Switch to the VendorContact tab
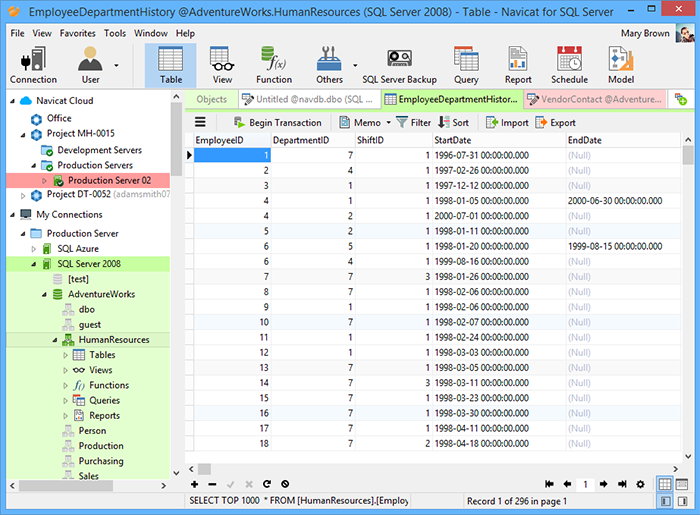Viewport: 700px width, 515px height. (595, 99)
